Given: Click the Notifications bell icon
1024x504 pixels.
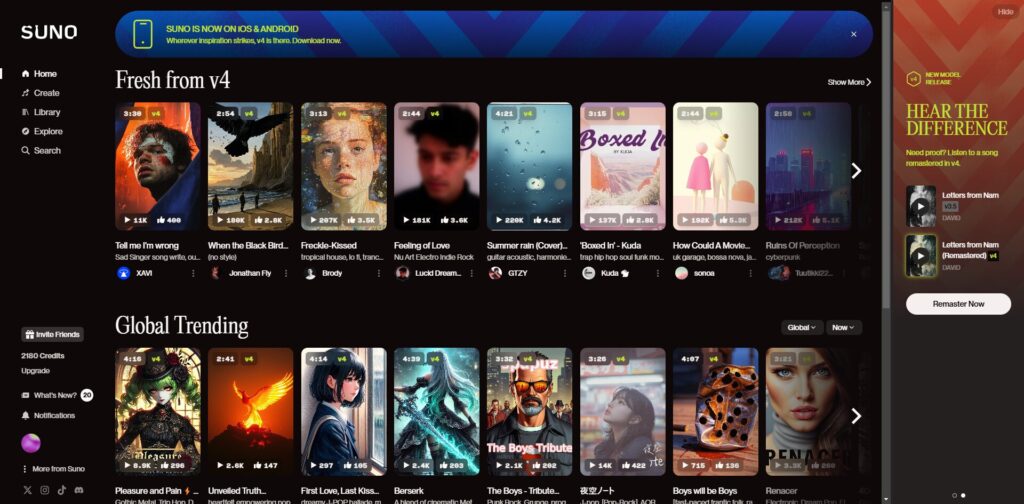Looking at the screenshot, I should pos(25,415).
